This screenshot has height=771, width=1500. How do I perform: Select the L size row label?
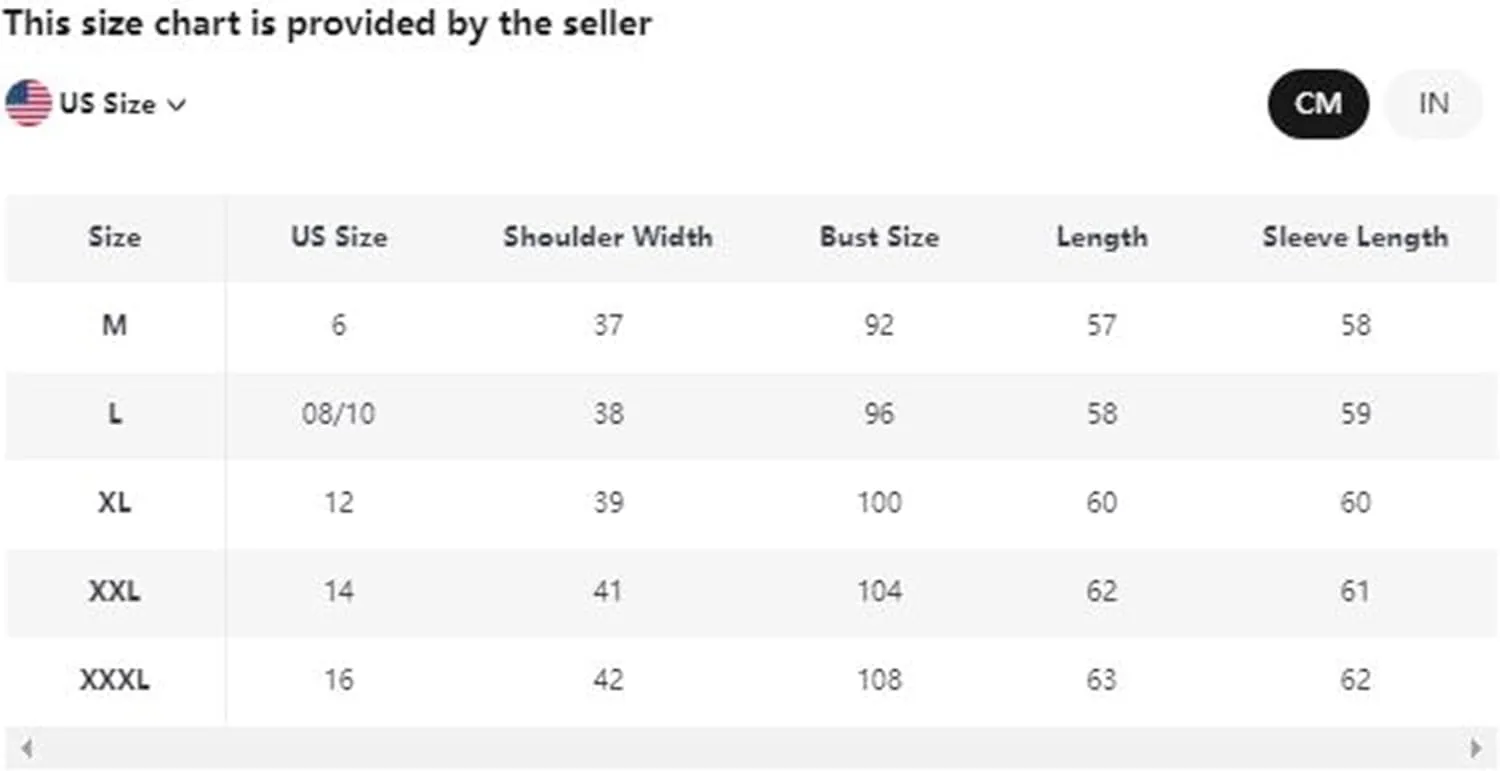pos(114,413)
